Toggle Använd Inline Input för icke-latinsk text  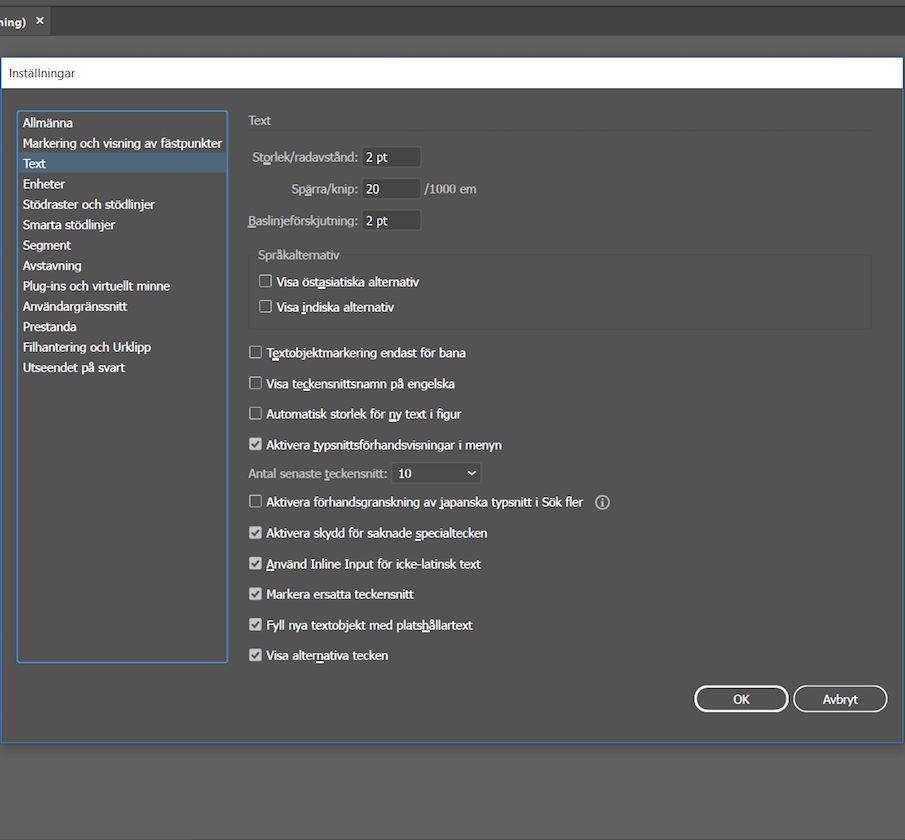coord(255,563)
